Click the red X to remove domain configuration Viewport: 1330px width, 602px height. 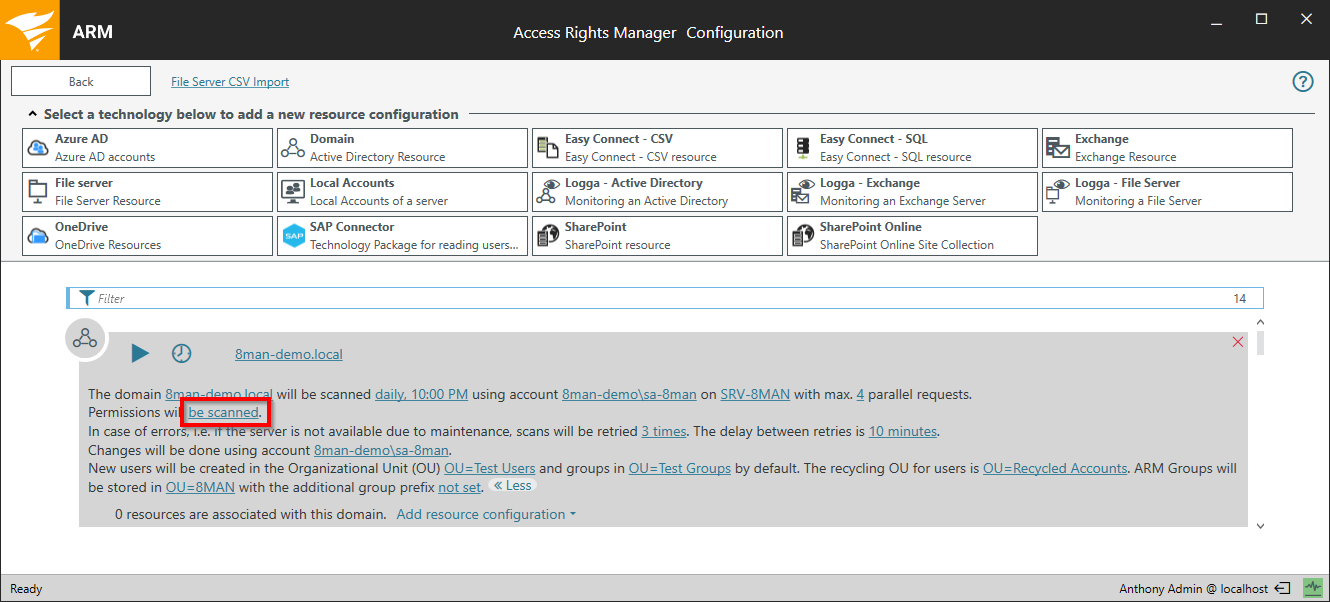pos(1238,342)
